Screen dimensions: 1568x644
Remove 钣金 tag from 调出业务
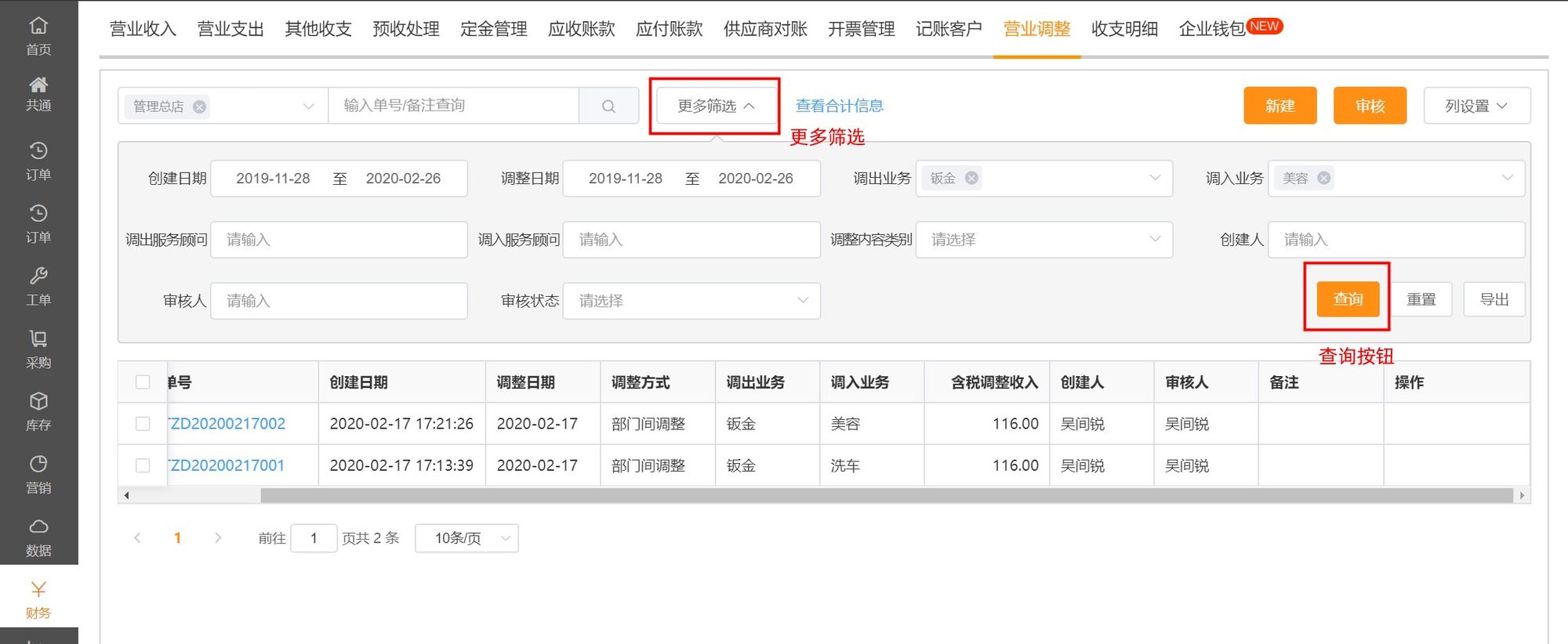pyautogui.click(x=971, y=178)
